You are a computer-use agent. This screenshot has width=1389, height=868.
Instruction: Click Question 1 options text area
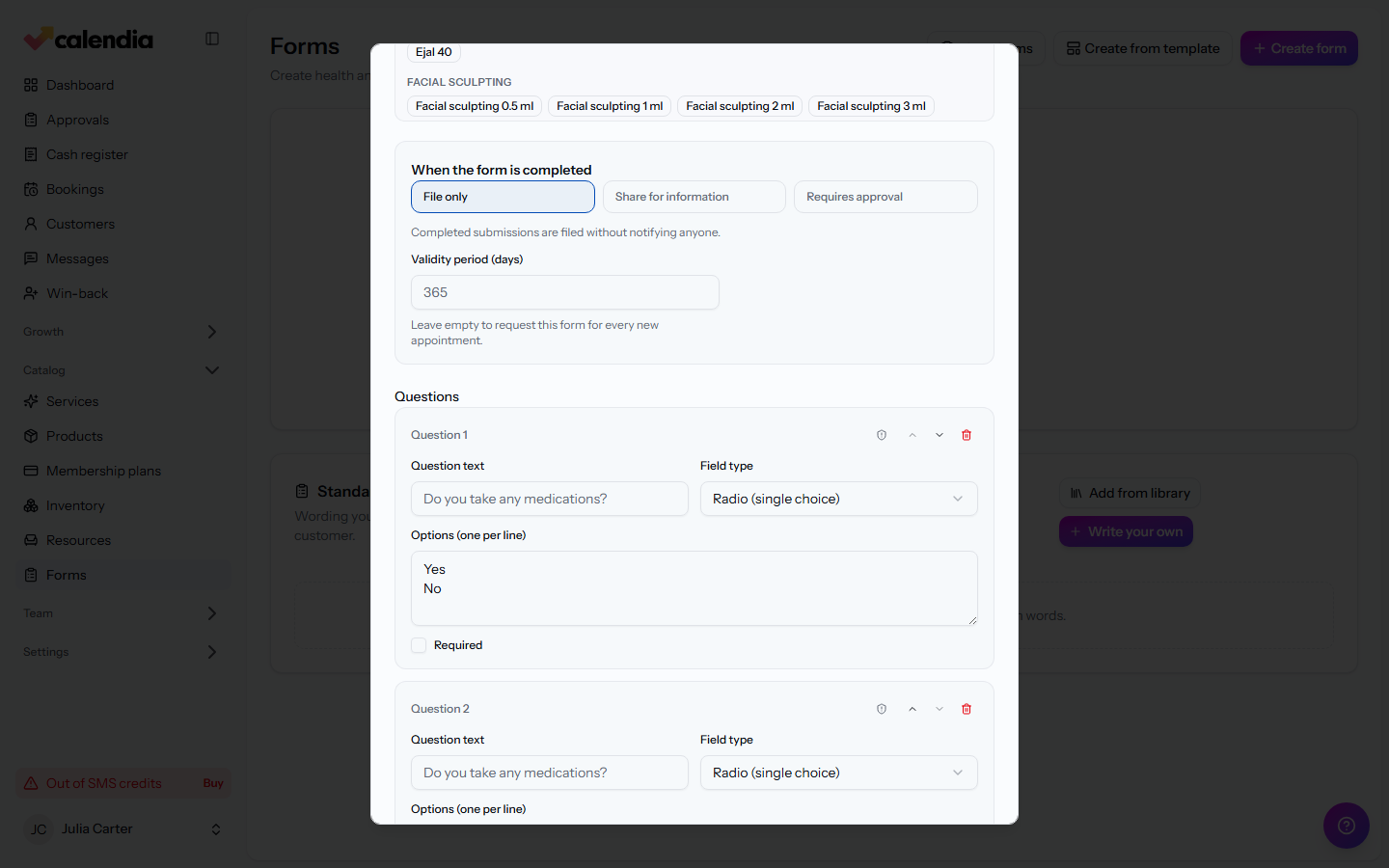[694, 588]
